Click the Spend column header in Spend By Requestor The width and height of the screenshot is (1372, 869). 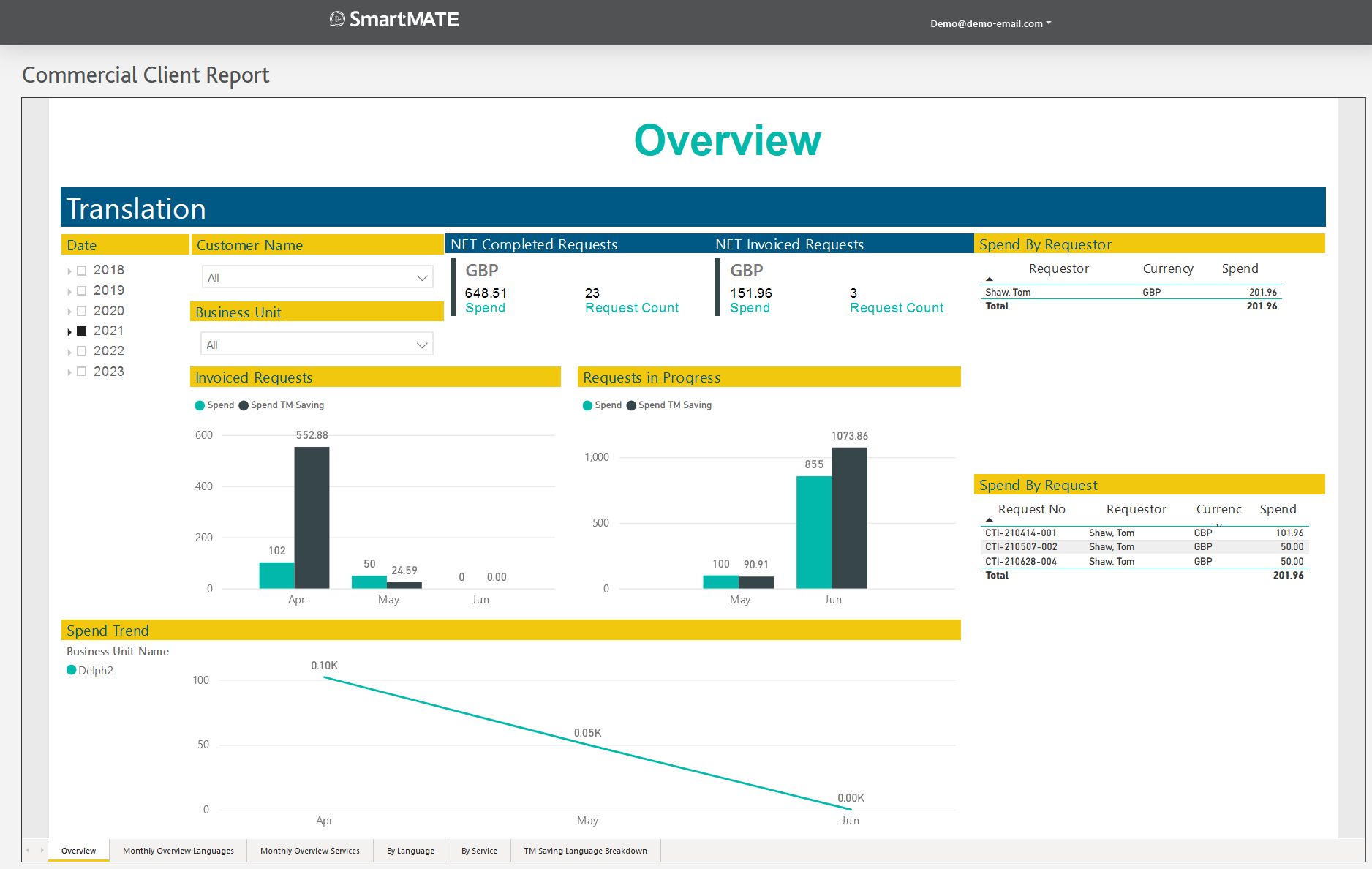(1240, 268)
